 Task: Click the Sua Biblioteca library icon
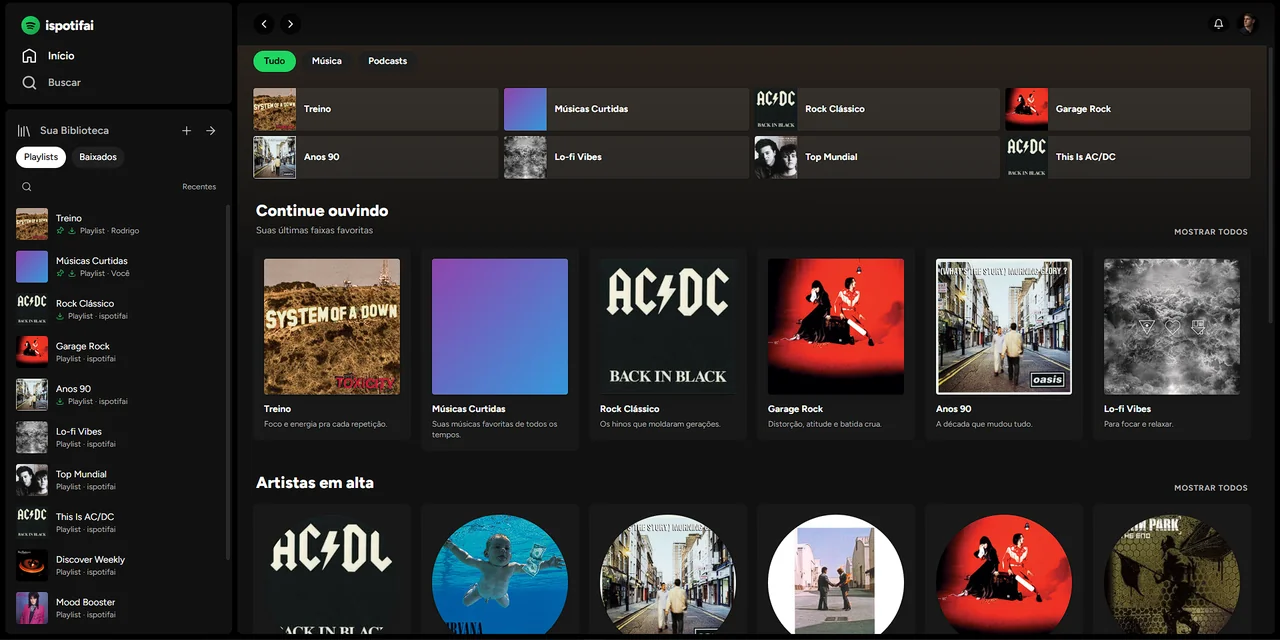24,131
